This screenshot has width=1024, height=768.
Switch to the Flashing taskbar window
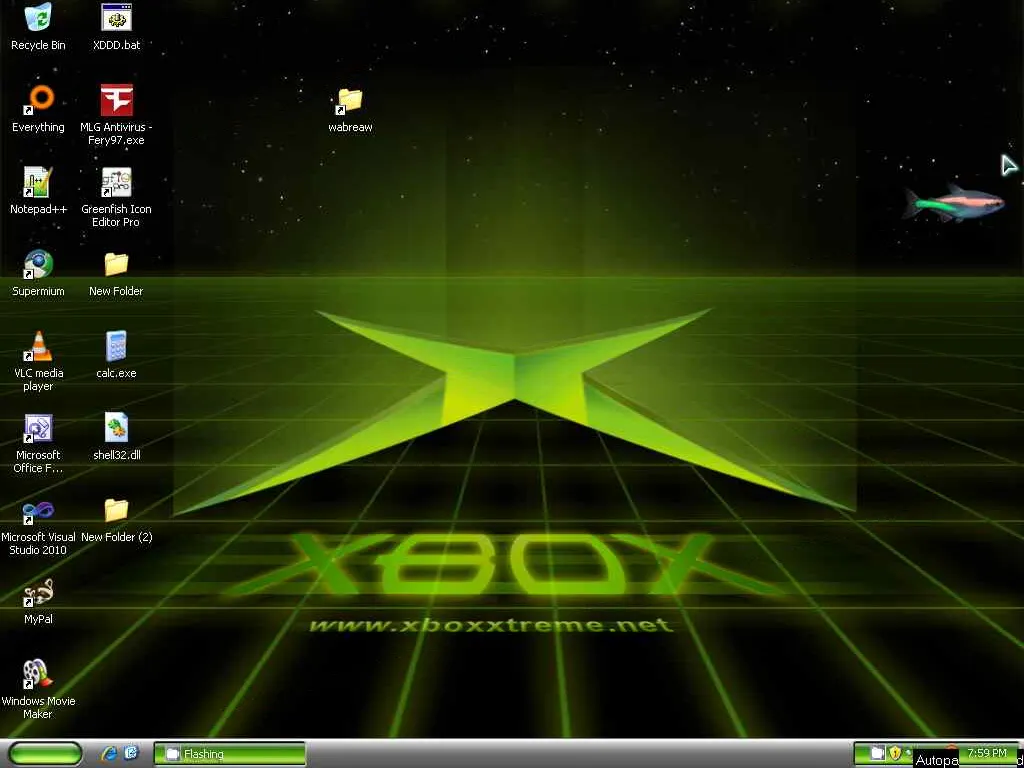(230, 754)
